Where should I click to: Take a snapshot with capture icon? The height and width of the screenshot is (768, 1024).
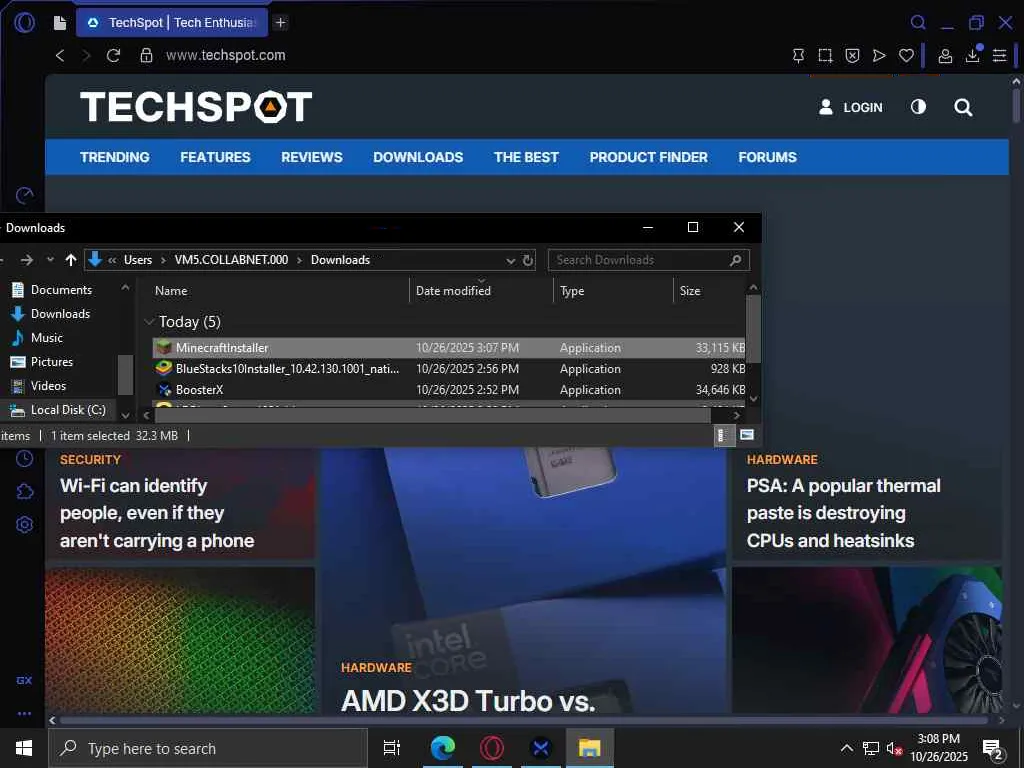[825, 56]
